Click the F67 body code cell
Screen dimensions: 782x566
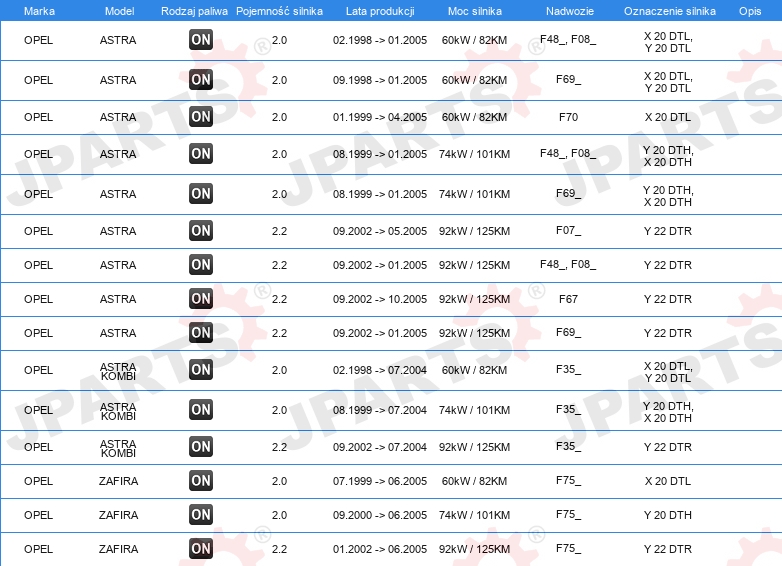coord(569,299)
